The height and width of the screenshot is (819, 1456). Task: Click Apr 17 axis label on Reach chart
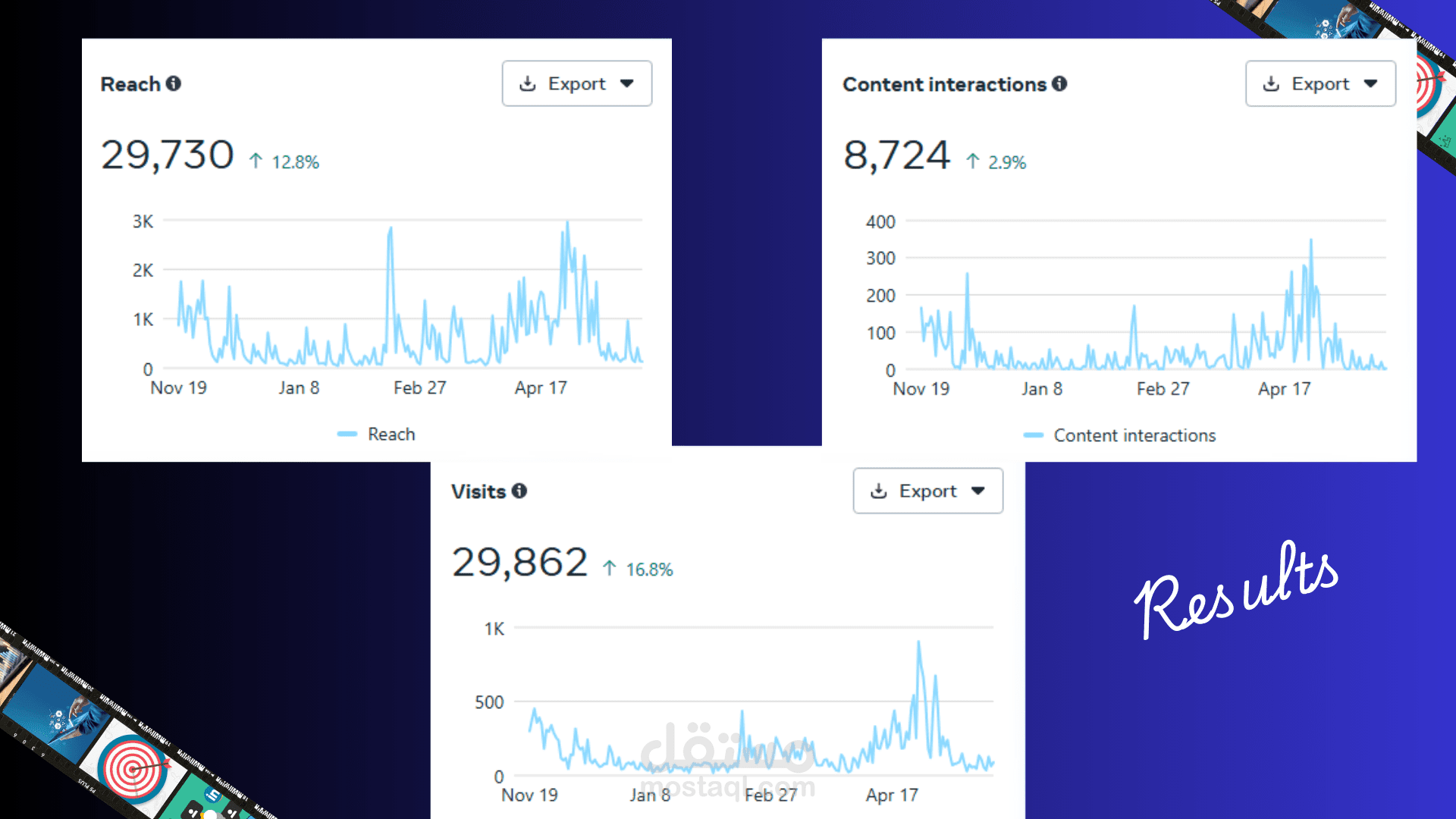(x=541, y=388)
